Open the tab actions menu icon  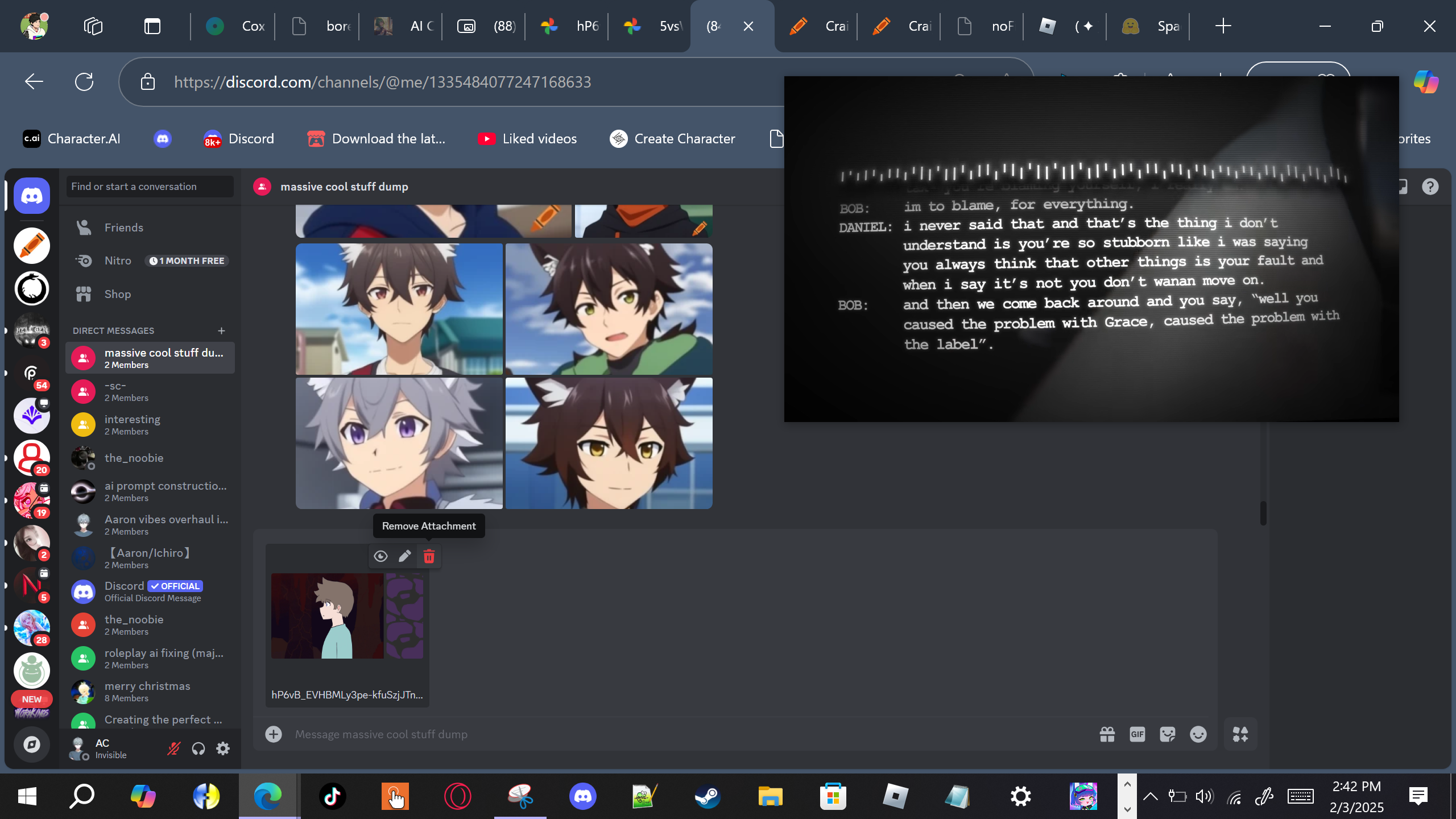pos(152,26)
